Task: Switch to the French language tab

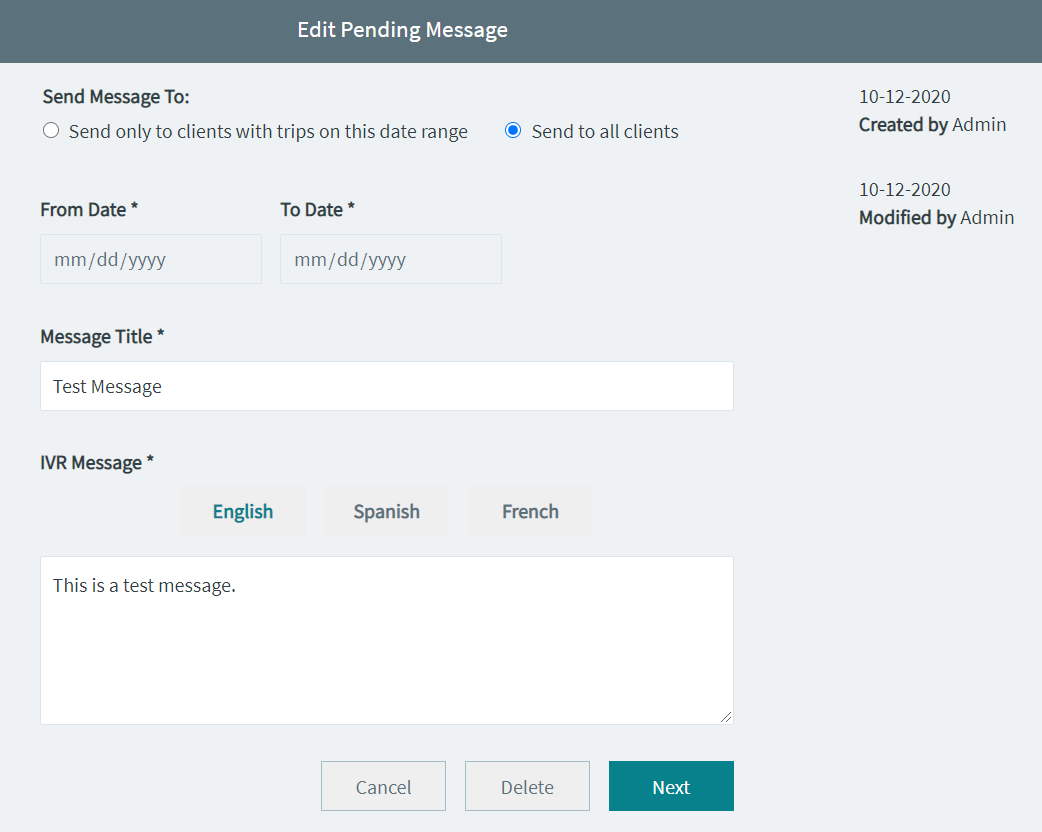Action: [x=529, y=511]
